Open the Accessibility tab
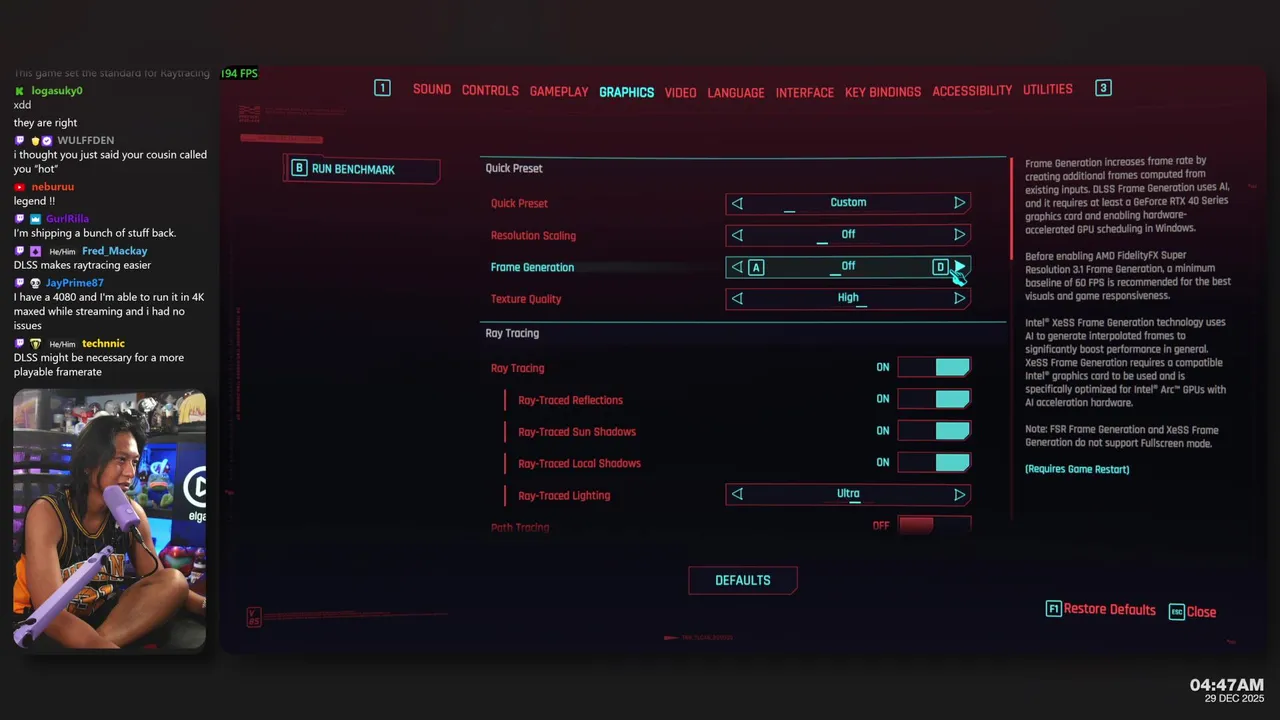1280x720 pixels. (972, 91)
